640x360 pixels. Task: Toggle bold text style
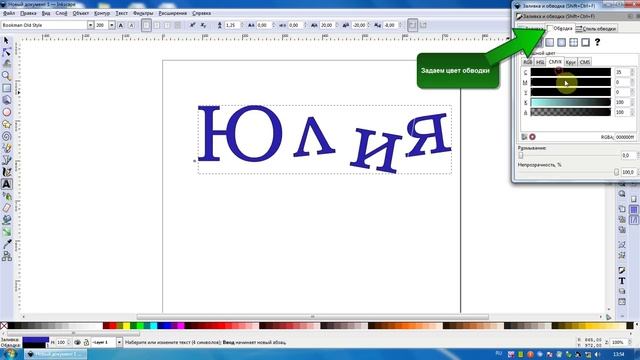[x=121, y=25]
